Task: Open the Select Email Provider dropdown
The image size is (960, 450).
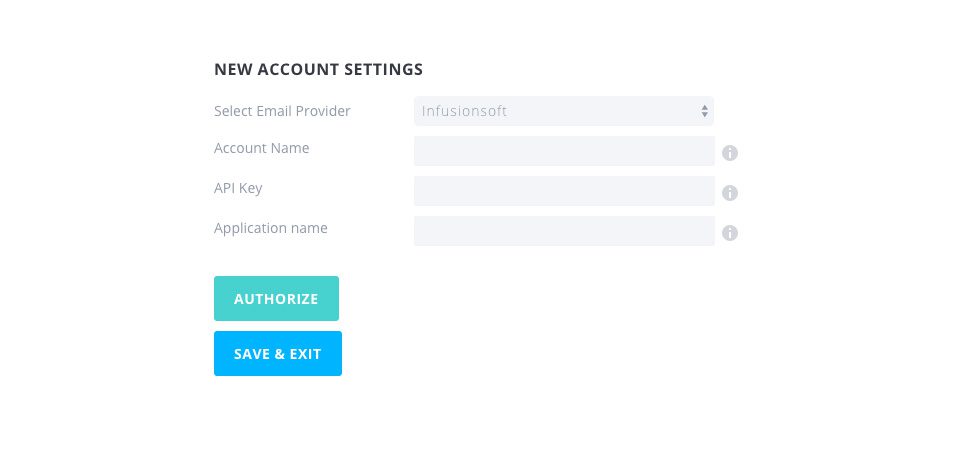Action: (563, 111)
